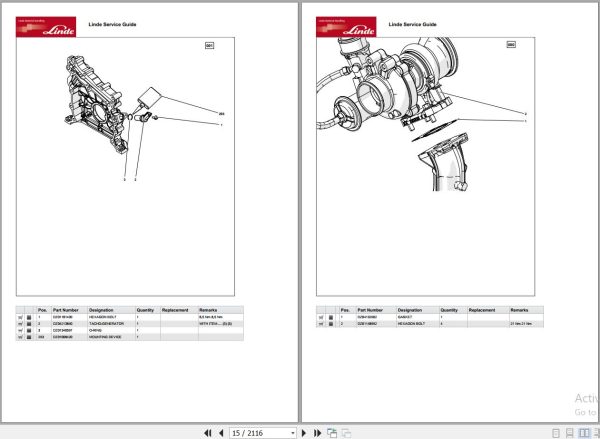Click the Linde logo on left page
This screenshot has height=439, width=600.
tap(46, 27)
